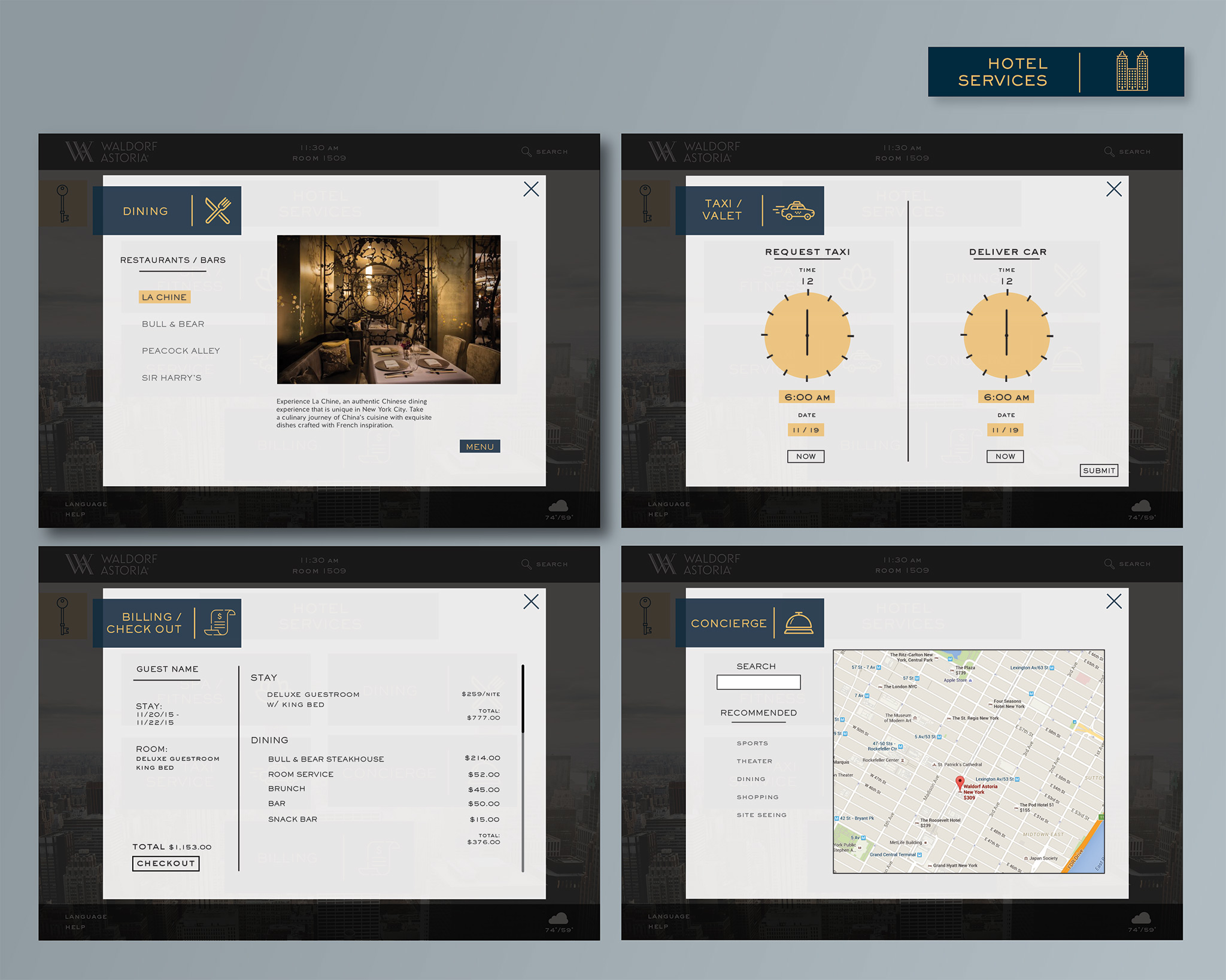Open the search magnifier in the top bar
This screenshot has height=980, width=1226.
click(527, 151)
